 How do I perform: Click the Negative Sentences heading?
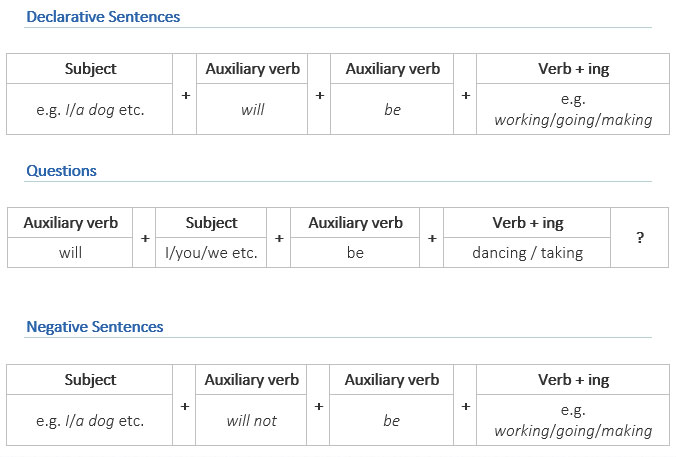point(94,327)
